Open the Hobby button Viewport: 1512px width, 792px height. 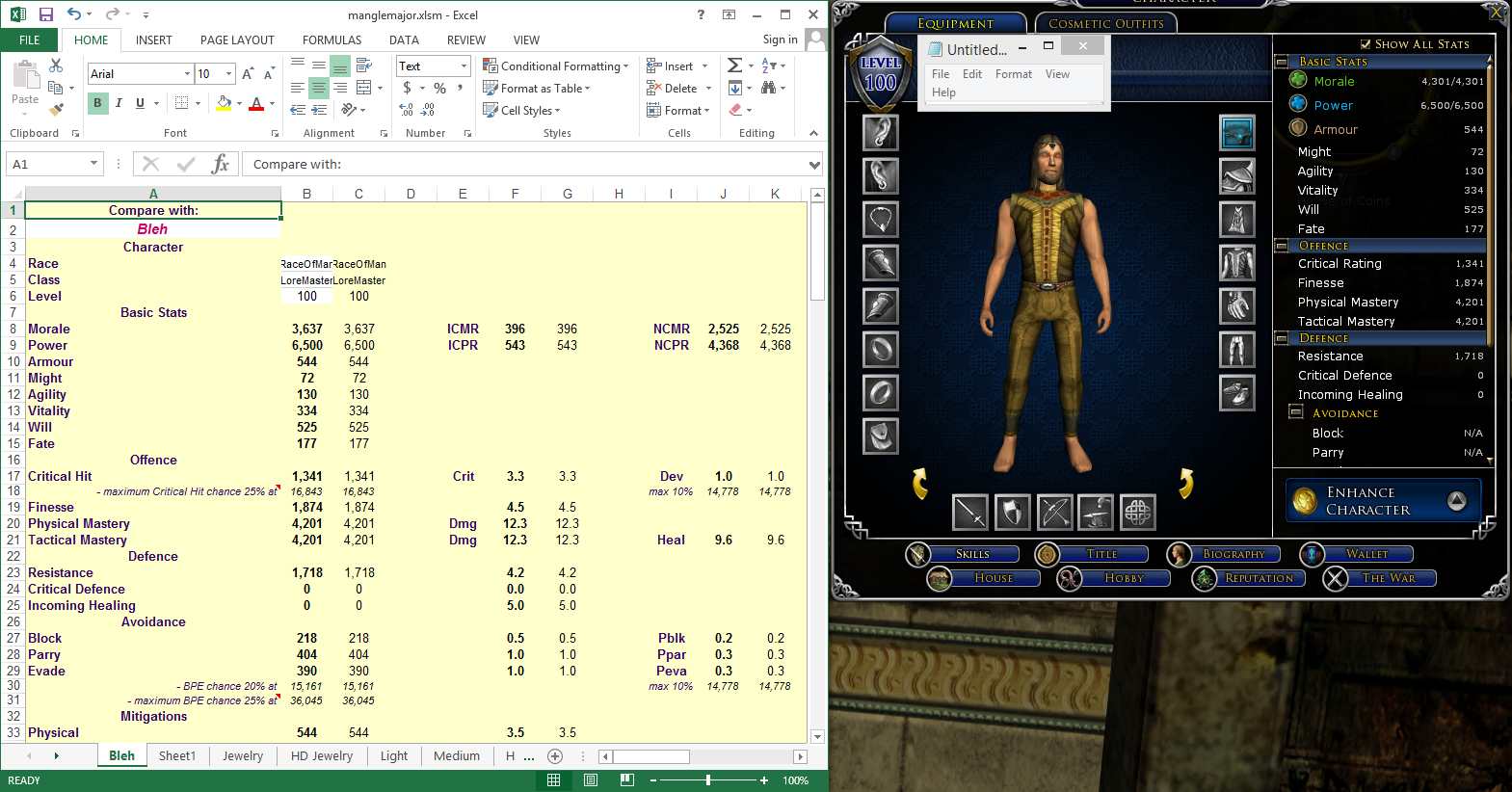coord(1113,578)
